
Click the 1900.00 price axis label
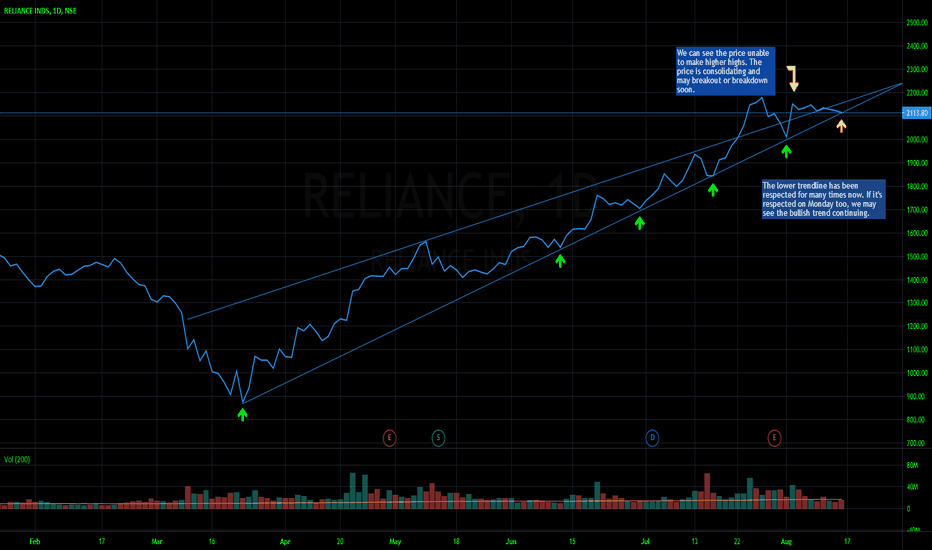pyautogui.click(x=917, y=163)
